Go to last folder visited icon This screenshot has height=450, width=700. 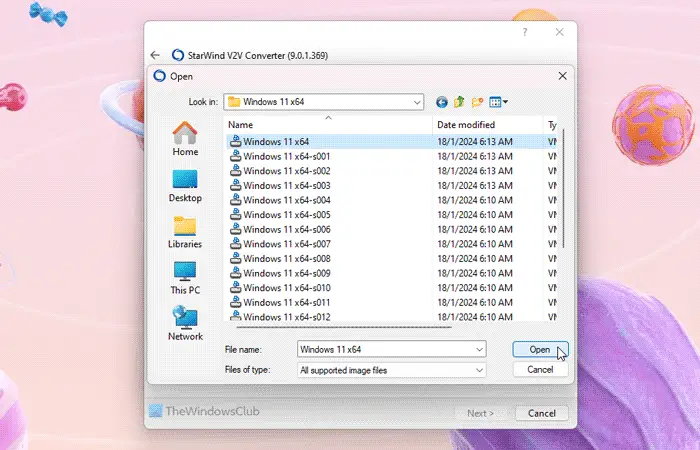(x=442, y=102)
